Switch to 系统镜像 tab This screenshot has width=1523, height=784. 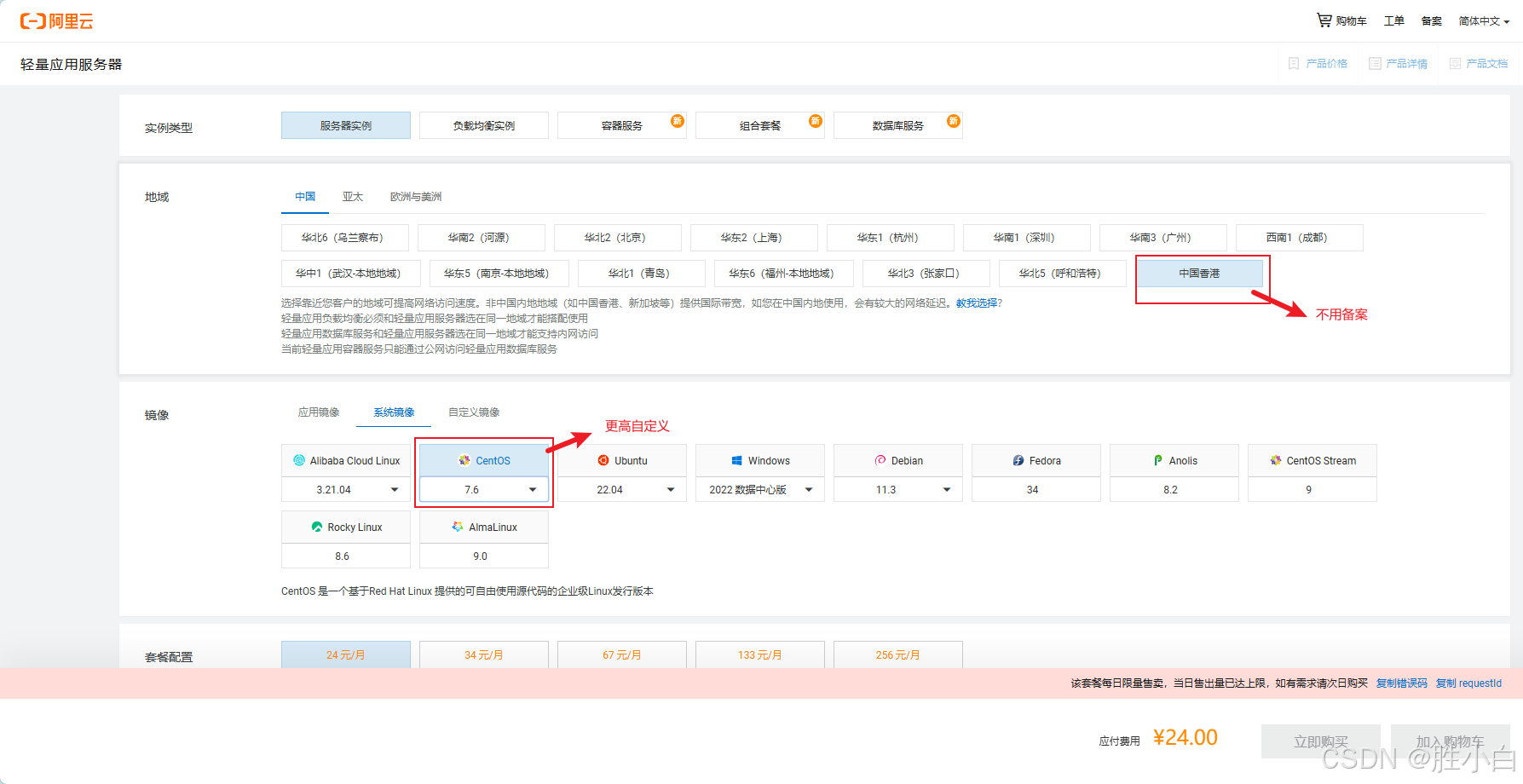click(x=394, y=412)
